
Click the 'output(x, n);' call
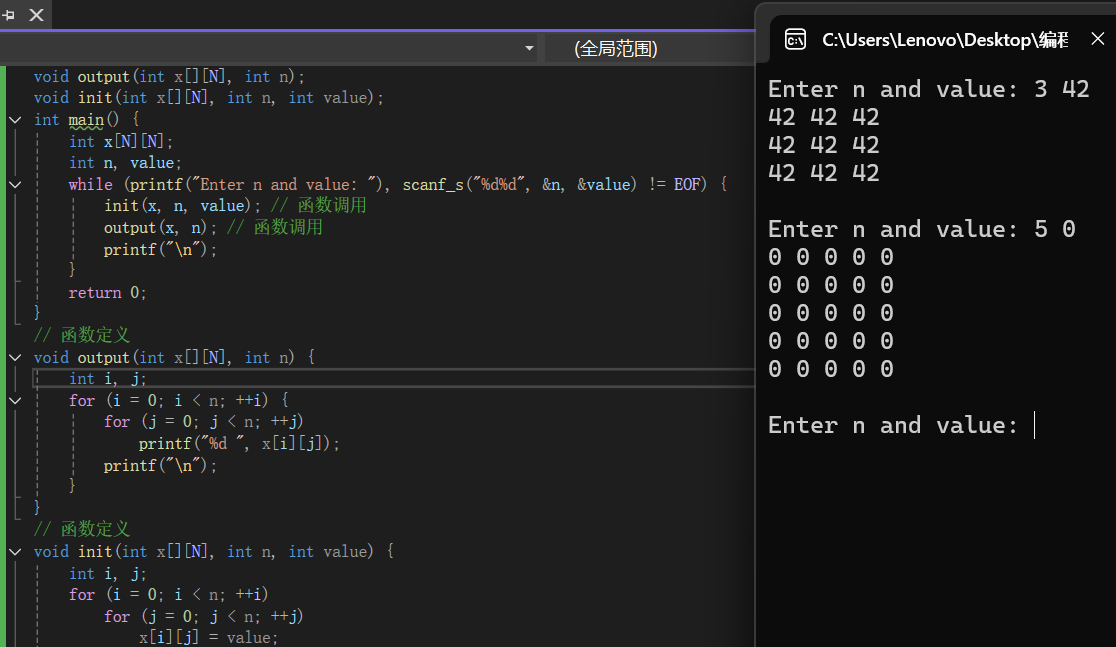point(160,228)
